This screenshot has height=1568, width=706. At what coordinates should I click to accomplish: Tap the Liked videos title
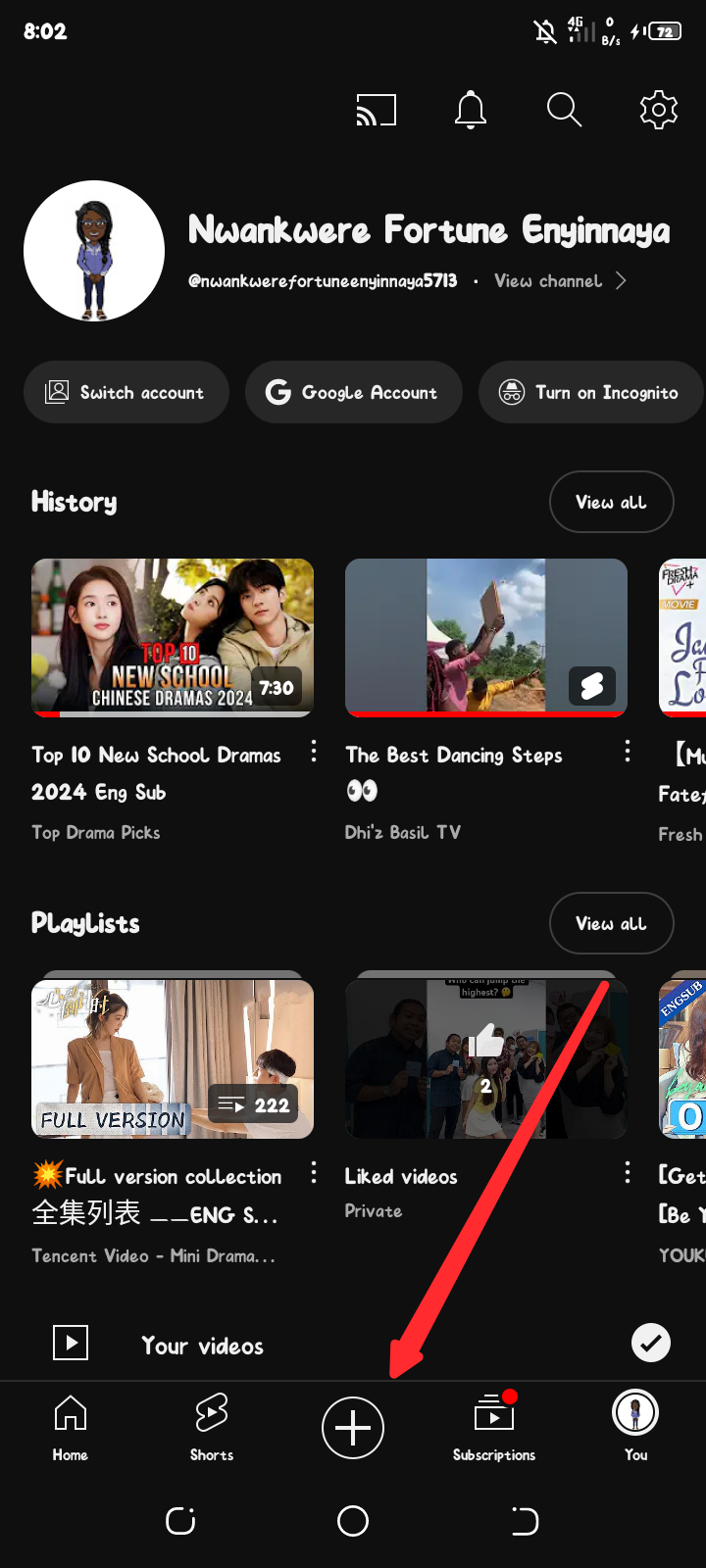pos(401,1177)
